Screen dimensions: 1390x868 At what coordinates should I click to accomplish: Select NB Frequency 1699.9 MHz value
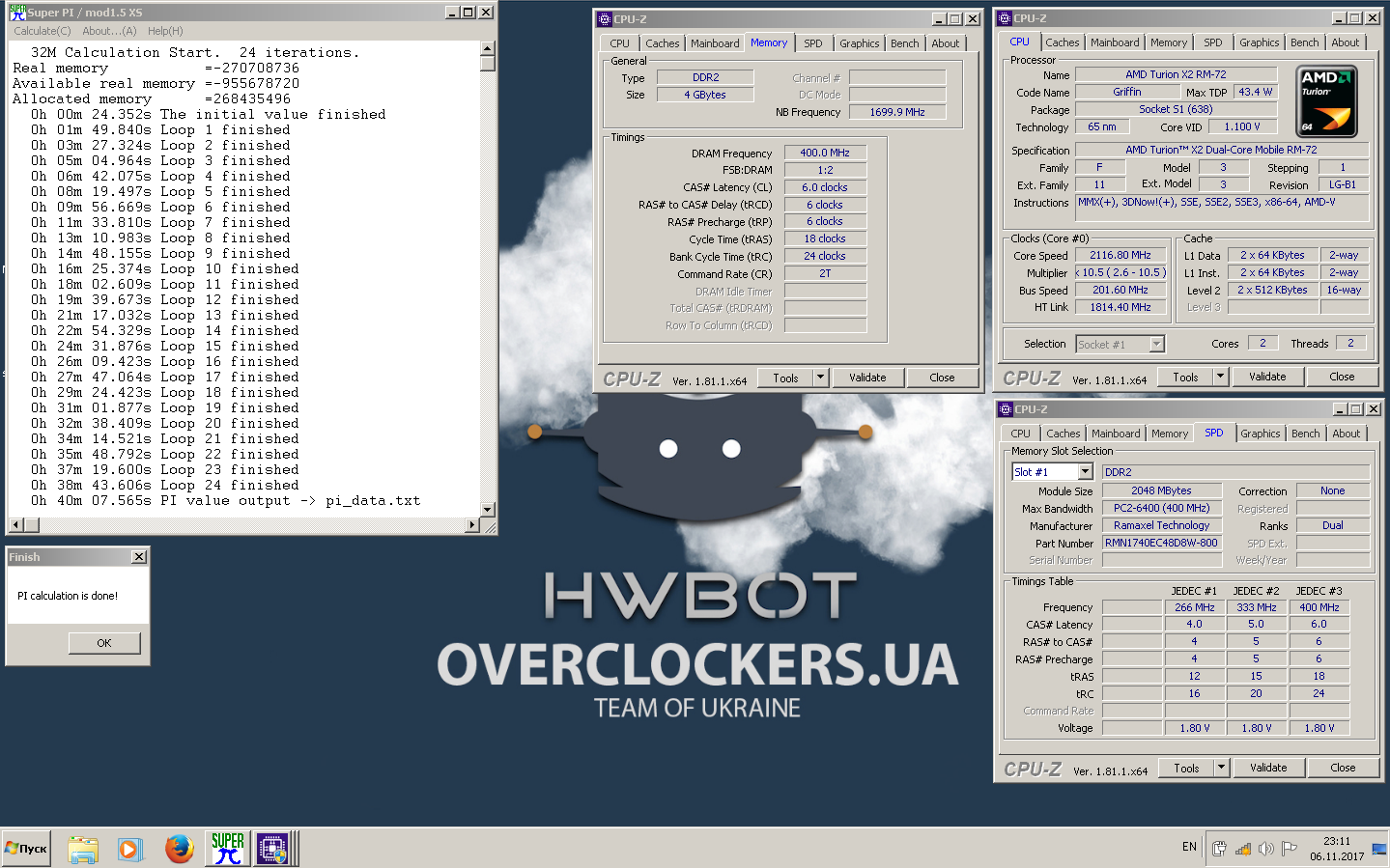click(x=897, y=112)
